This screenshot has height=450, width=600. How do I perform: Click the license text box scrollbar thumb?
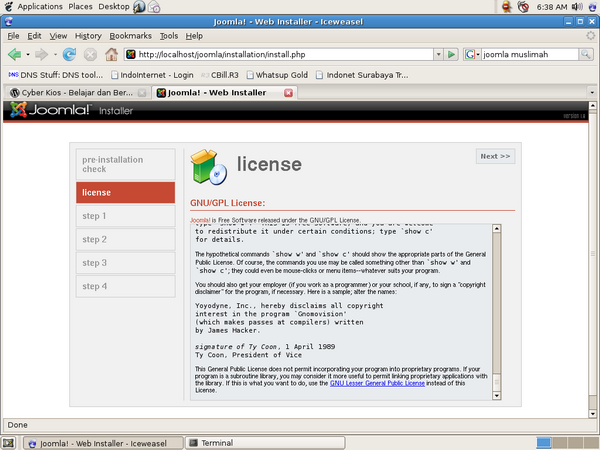point(496,380)
